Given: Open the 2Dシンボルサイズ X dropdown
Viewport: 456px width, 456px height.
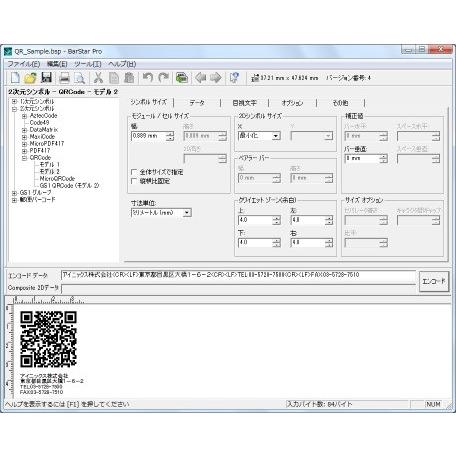Looking at the screenshot, I should point(276,136).
